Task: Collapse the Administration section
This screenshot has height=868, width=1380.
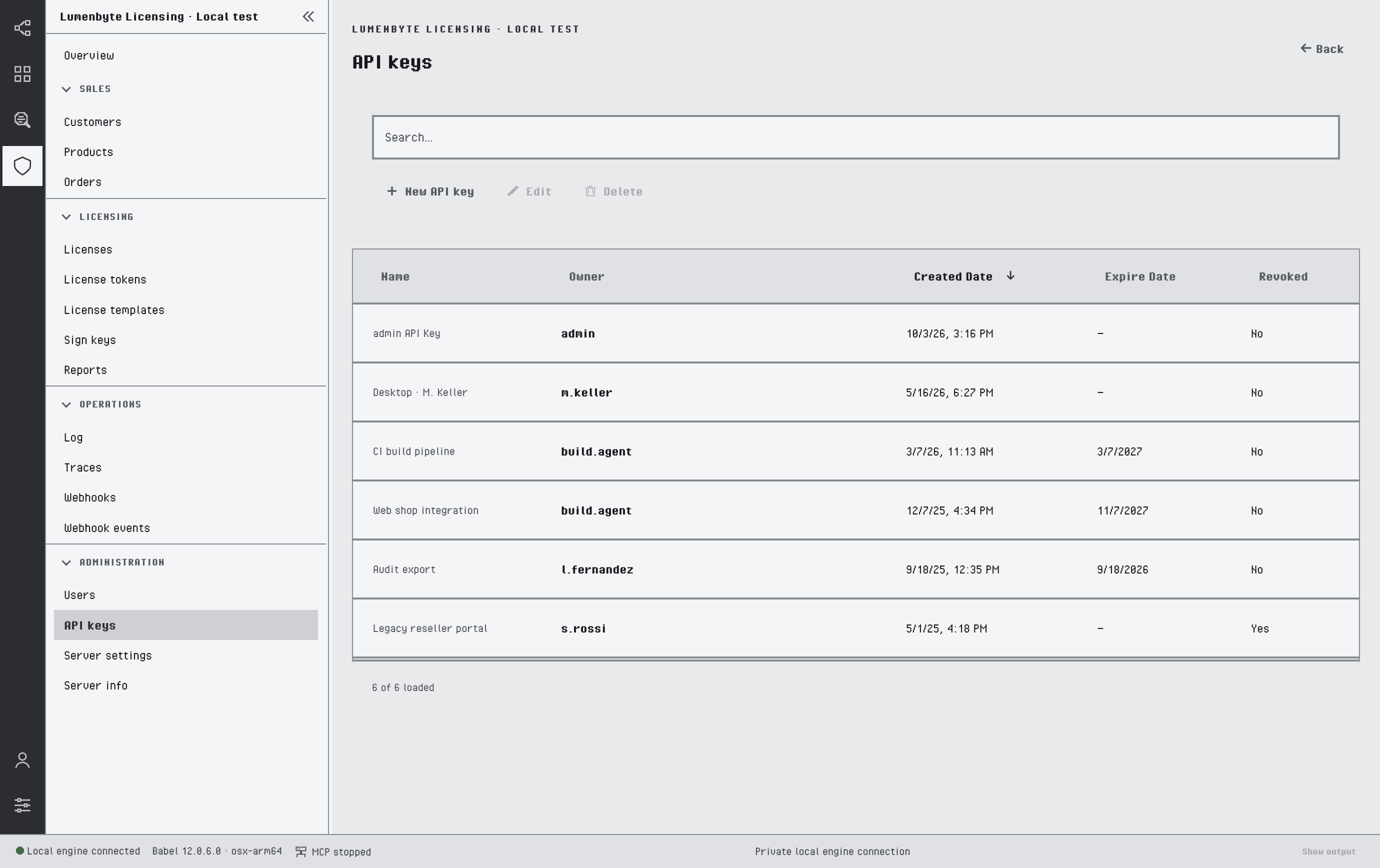Action: 66,562
